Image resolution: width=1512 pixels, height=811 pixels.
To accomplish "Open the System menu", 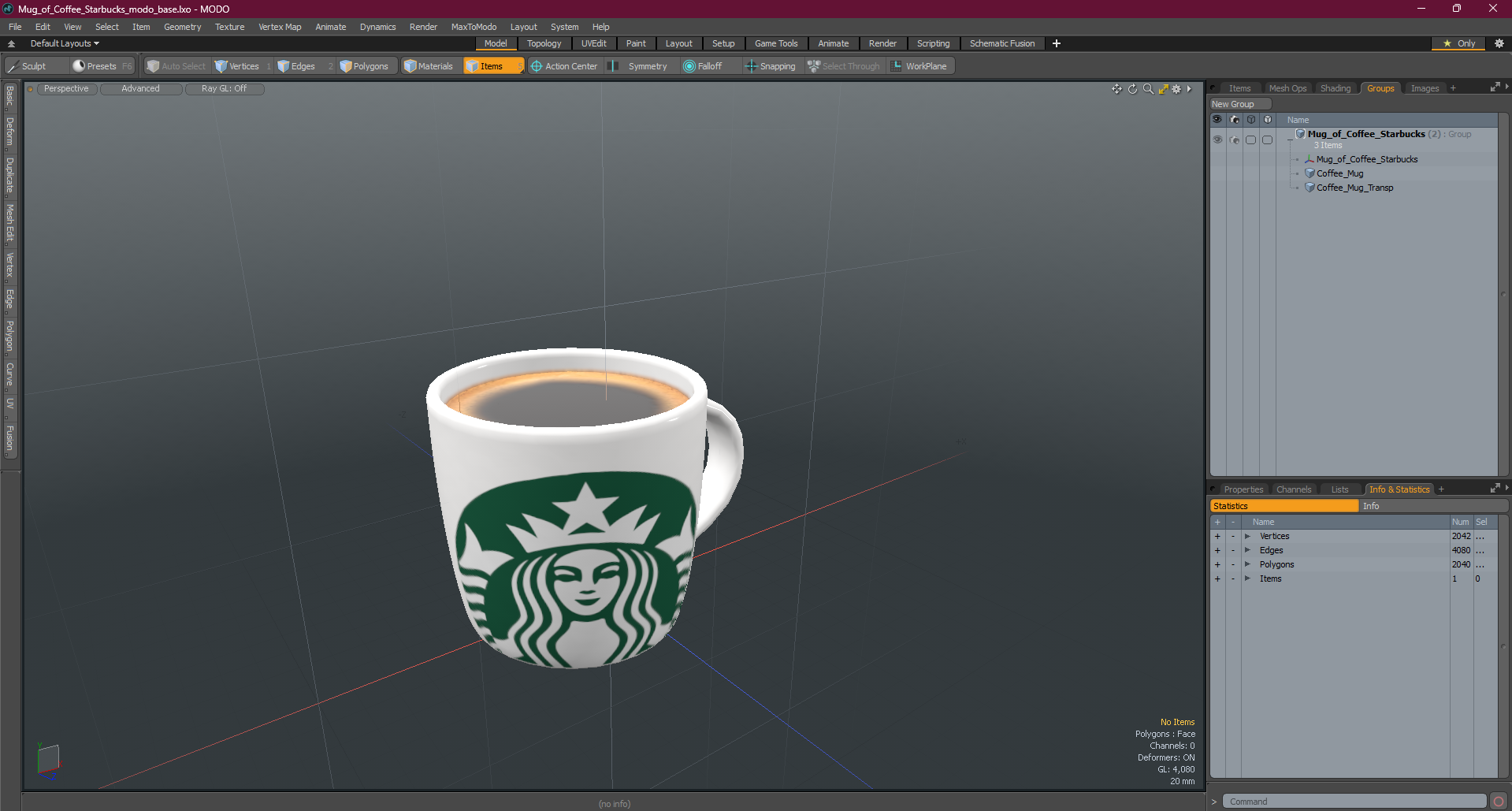I will coord(564,27).
